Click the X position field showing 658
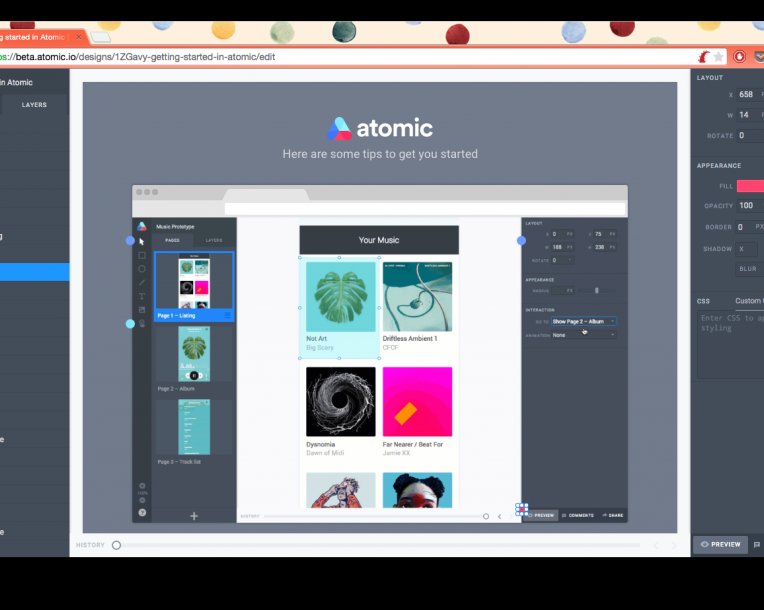Viewport: 764px width, 610px height. [x=749, y=94]
